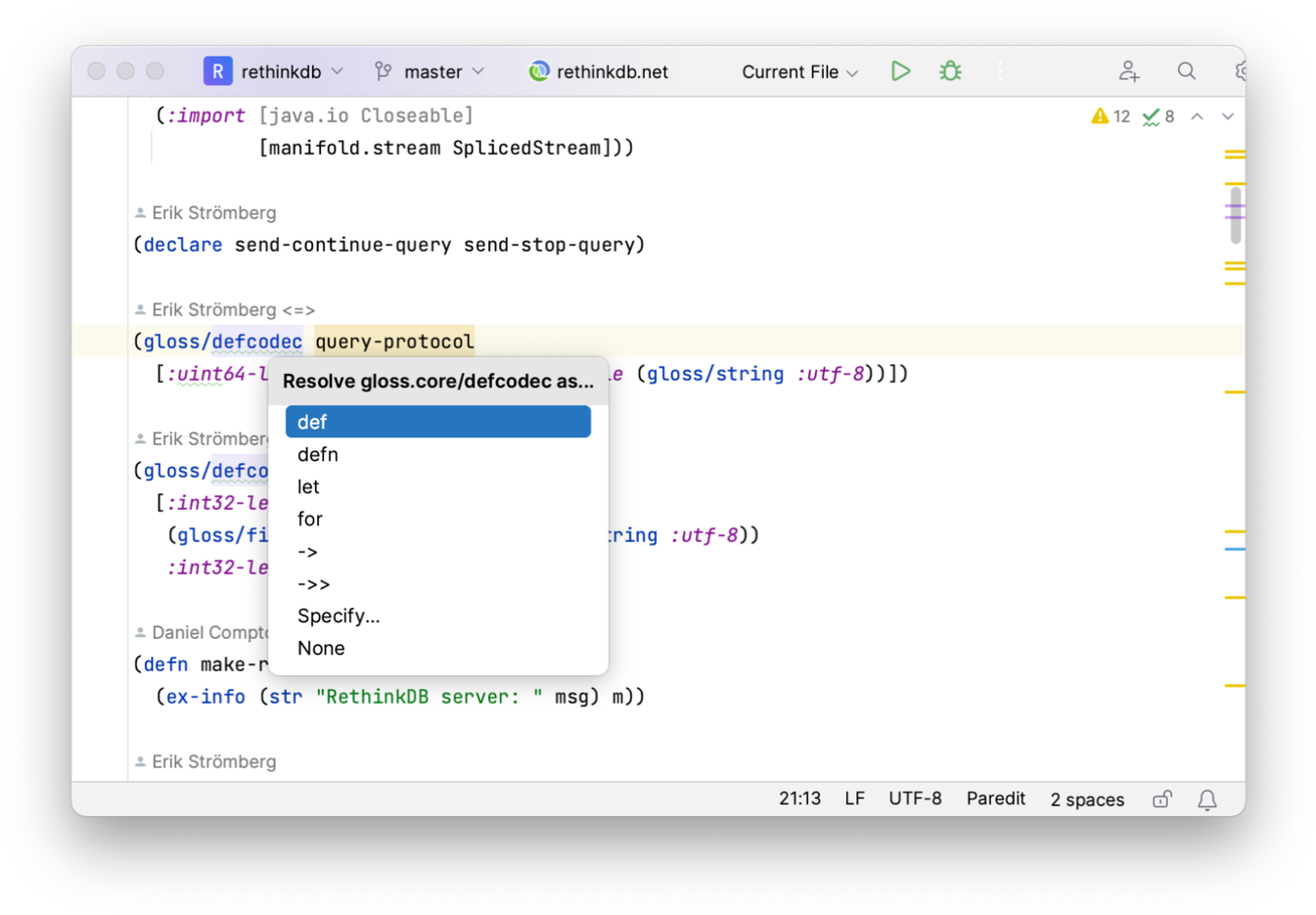
Task: Toggle Paredit structural editing mode
Action: point(995,799)
